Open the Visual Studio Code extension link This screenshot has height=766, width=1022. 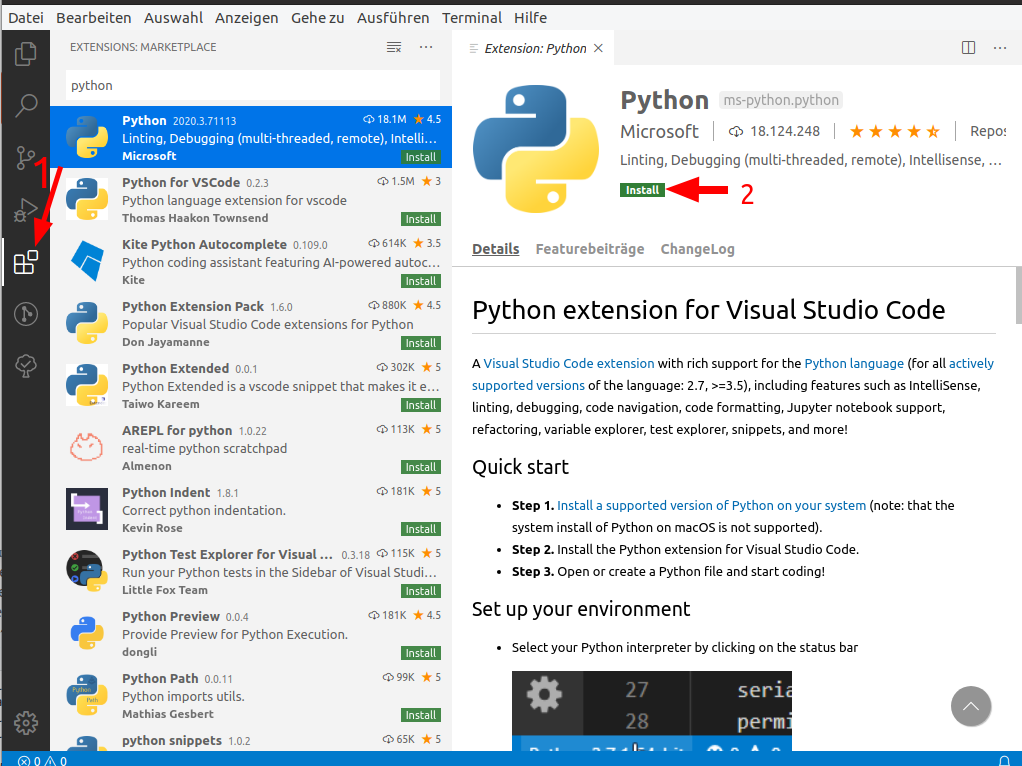tap(568, 363)
